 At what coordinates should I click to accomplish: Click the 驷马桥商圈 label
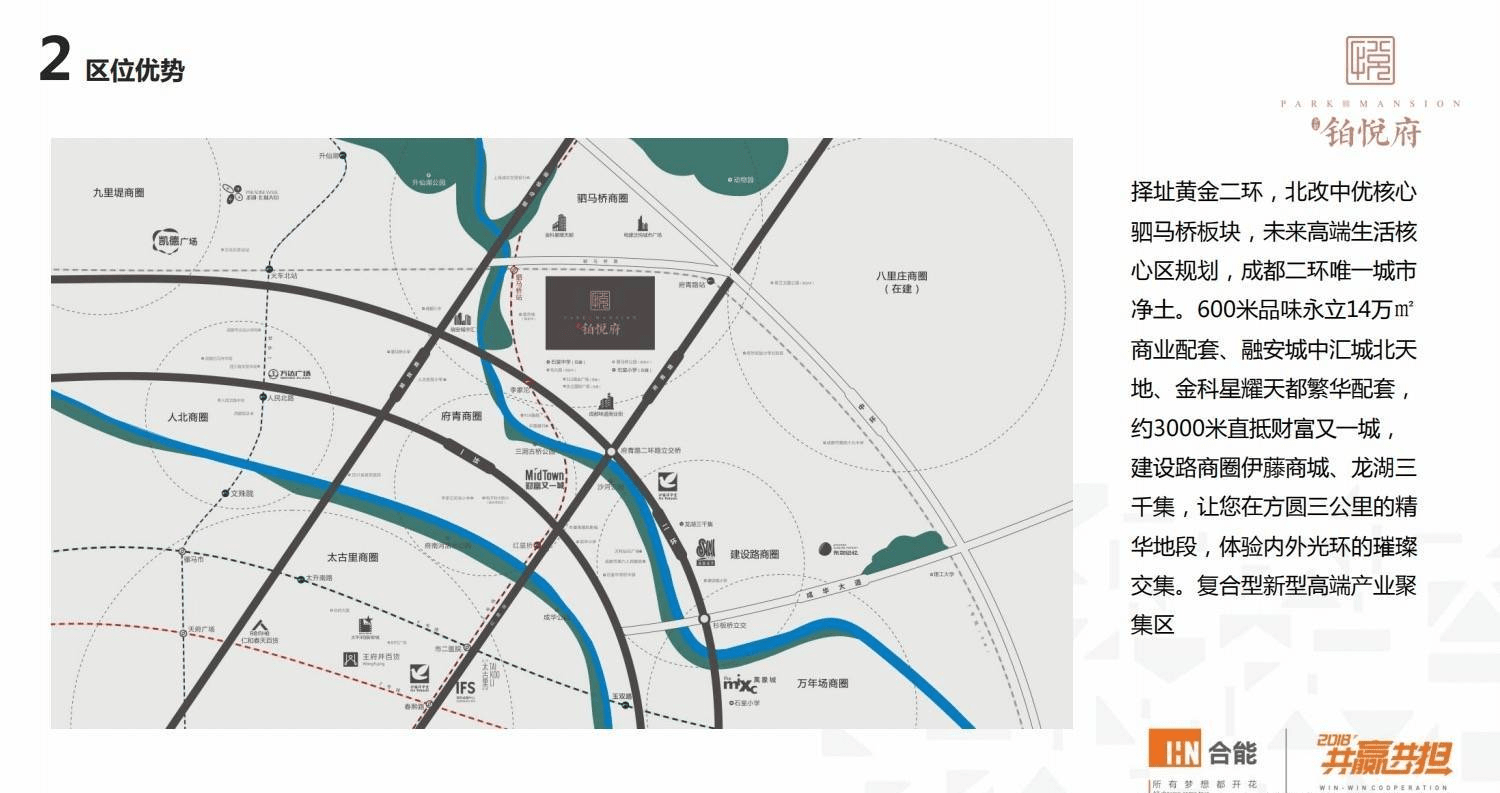point(603,198)
